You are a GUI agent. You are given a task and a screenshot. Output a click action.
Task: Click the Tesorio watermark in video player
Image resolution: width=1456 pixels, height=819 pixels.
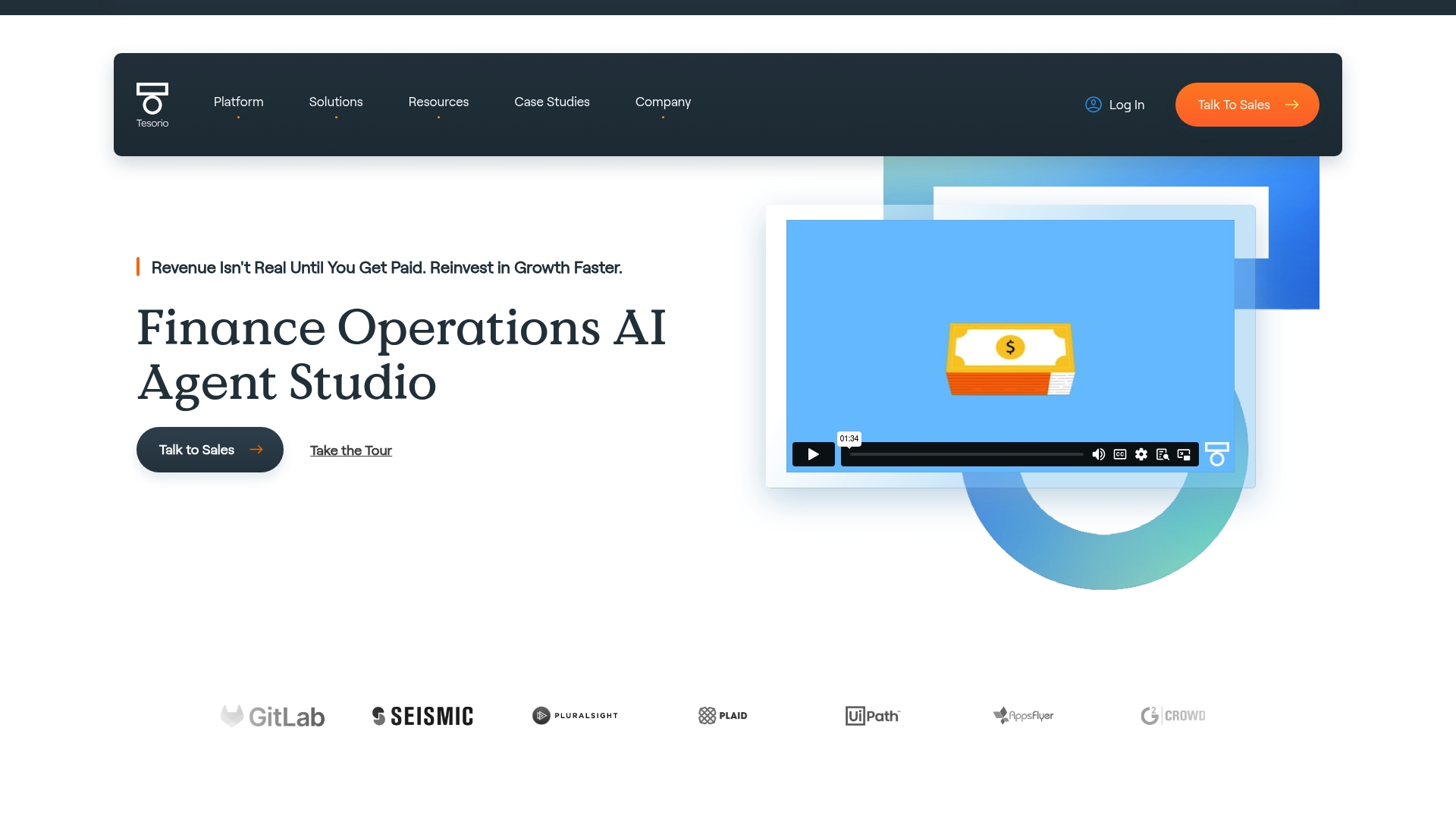(1217, 453)
